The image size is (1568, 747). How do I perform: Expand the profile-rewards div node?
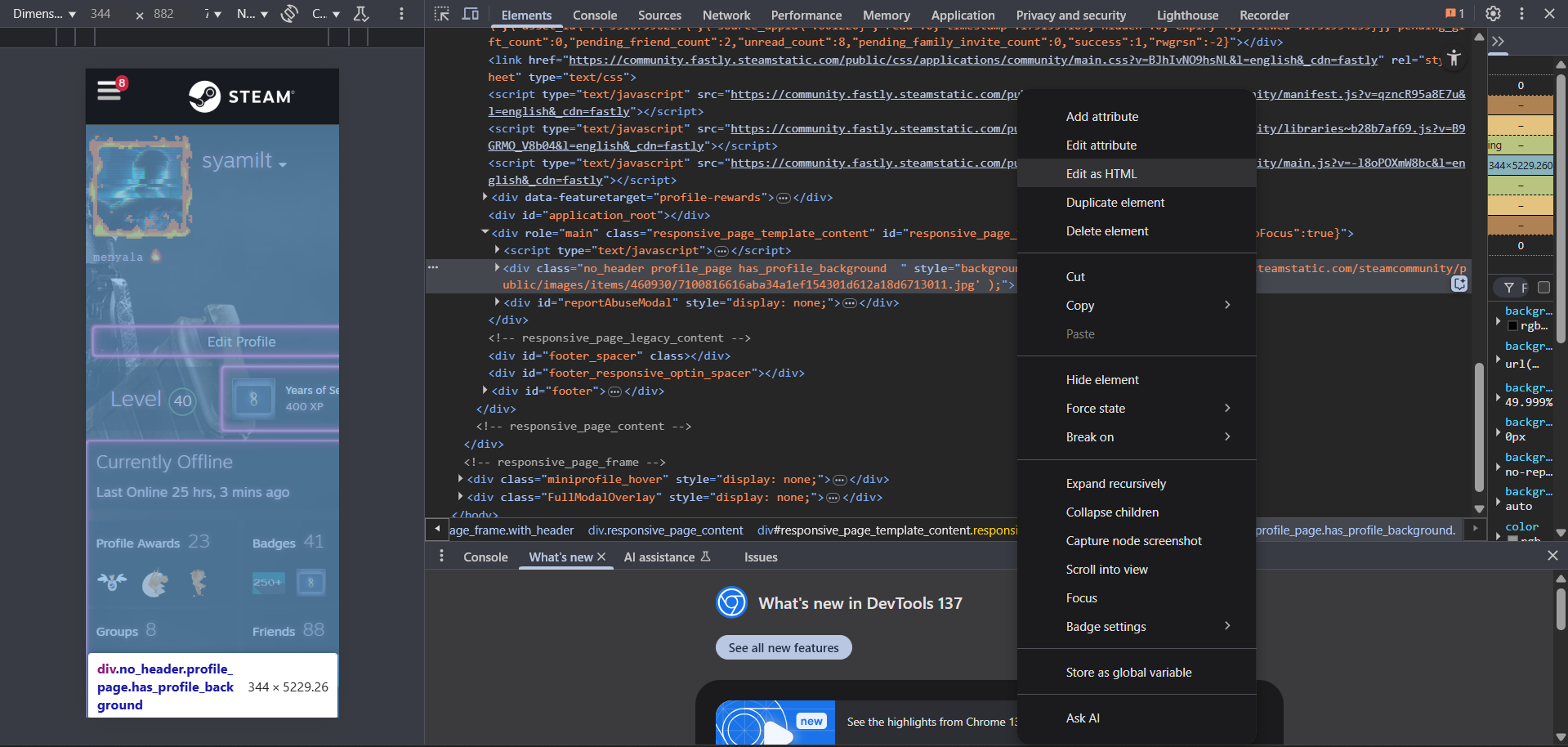click(x=485, y=197)
